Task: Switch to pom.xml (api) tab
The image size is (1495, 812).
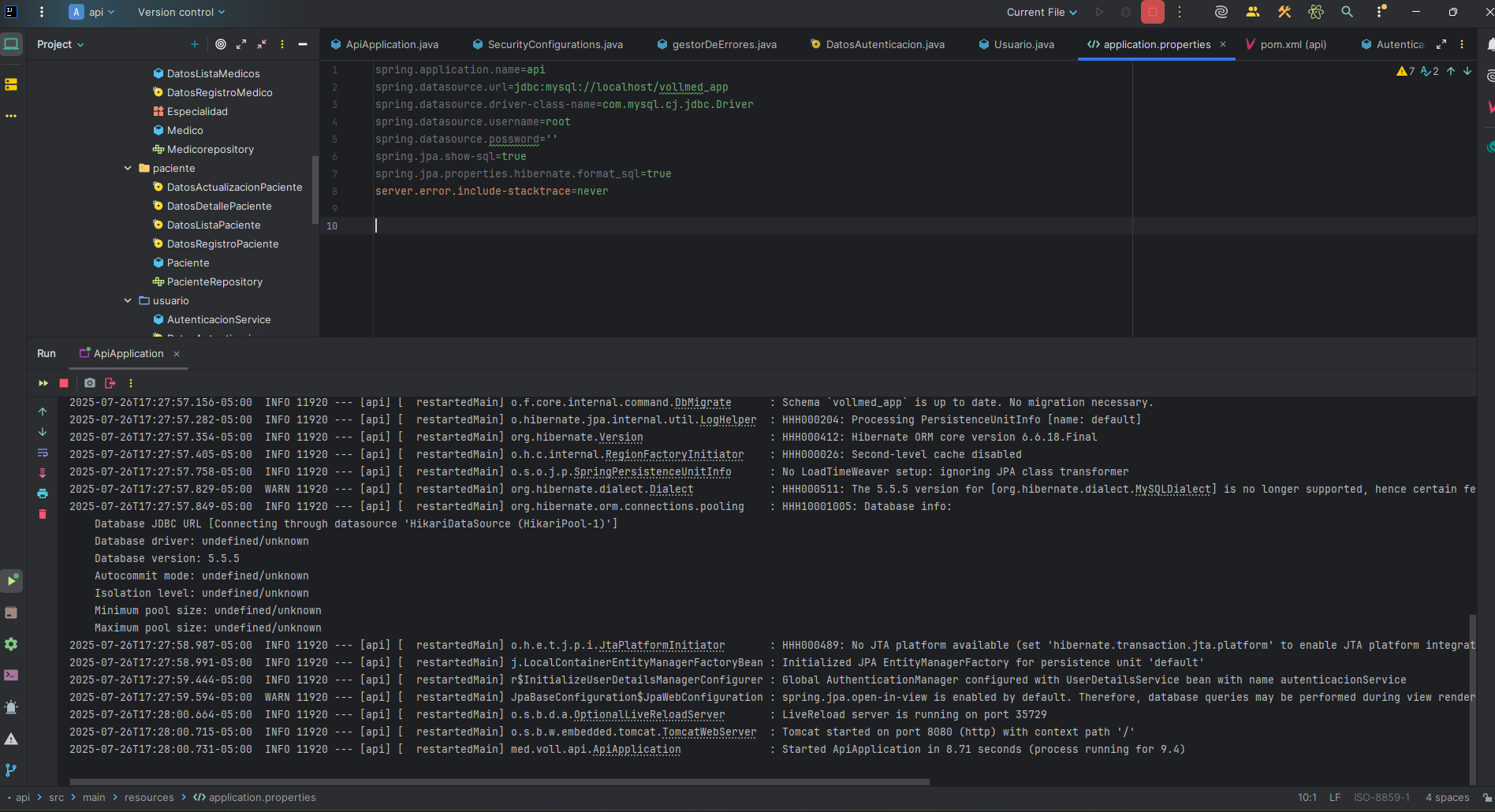Action: [1287, 44]
